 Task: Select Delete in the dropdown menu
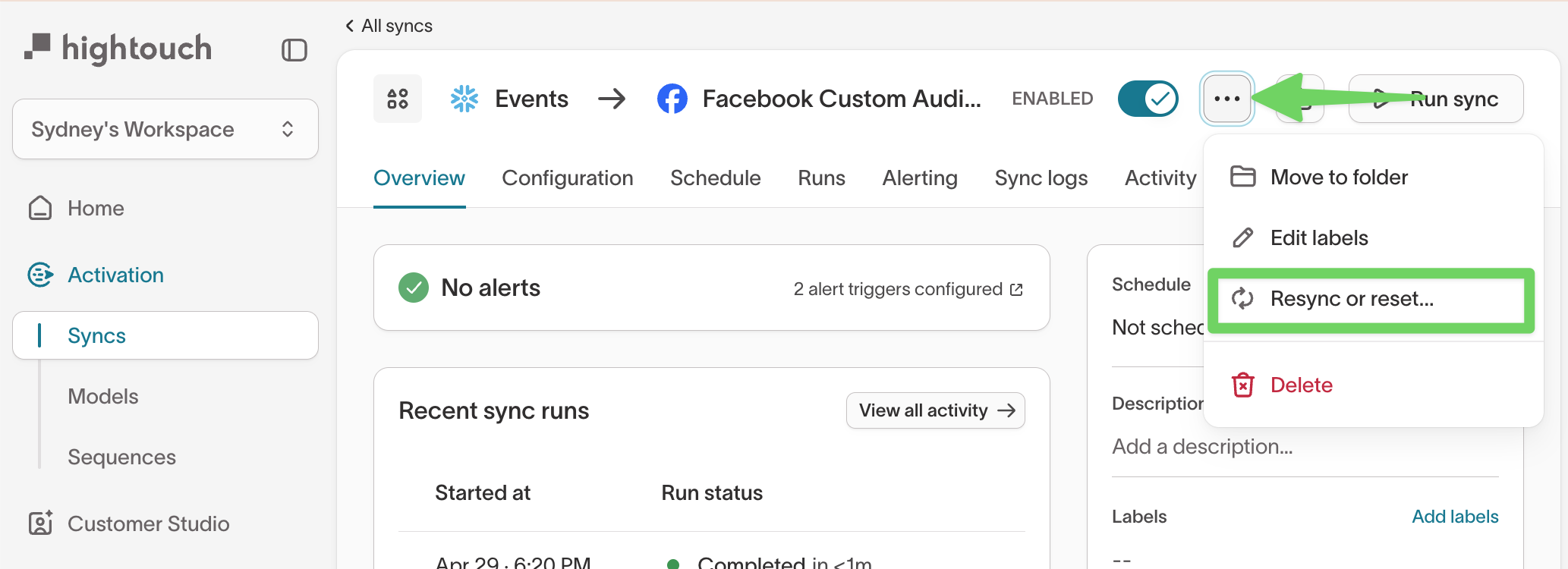pos(1301,385)
